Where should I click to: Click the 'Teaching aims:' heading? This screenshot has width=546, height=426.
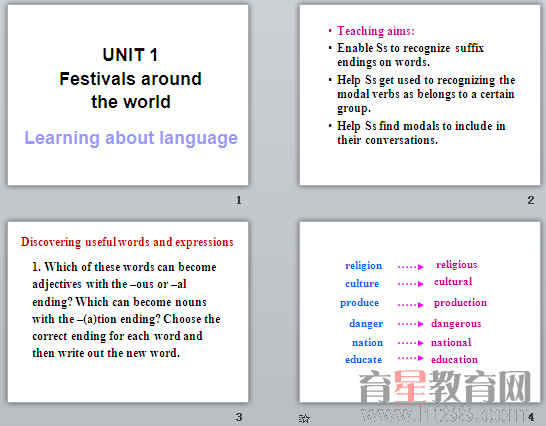click(376, 31)
